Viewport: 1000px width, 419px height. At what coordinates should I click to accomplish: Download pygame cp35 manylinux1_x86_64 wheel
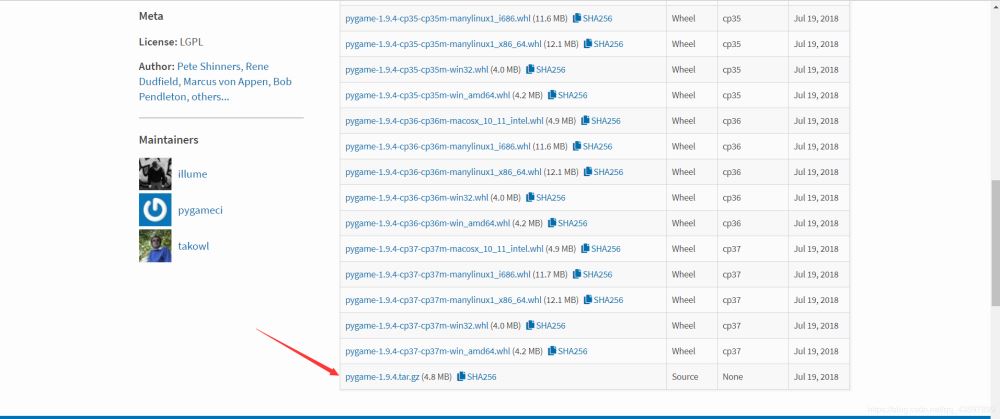pyautogui.click(x=443, y=44)
